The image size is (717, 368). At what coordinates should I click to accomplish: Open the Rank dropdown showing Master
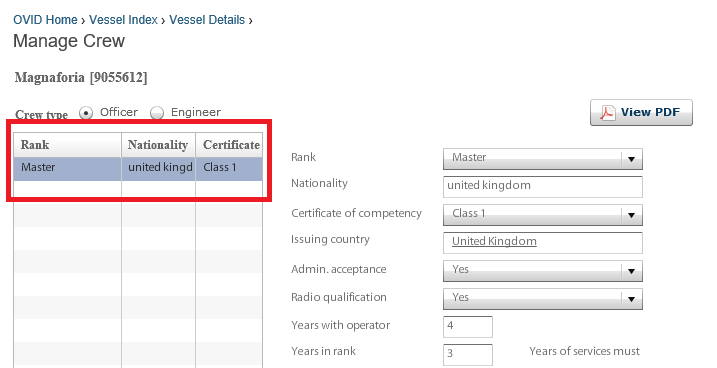point(543,159)
